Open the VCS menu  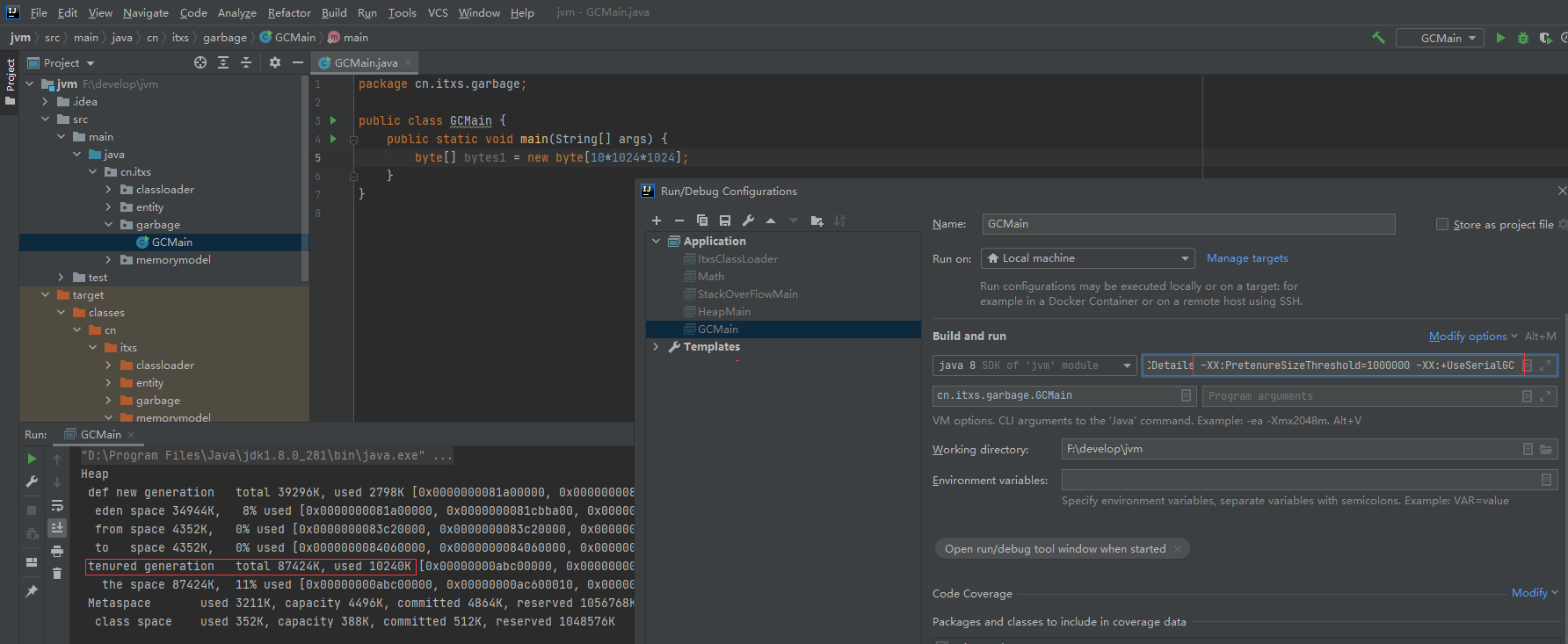tap(438, 12)
